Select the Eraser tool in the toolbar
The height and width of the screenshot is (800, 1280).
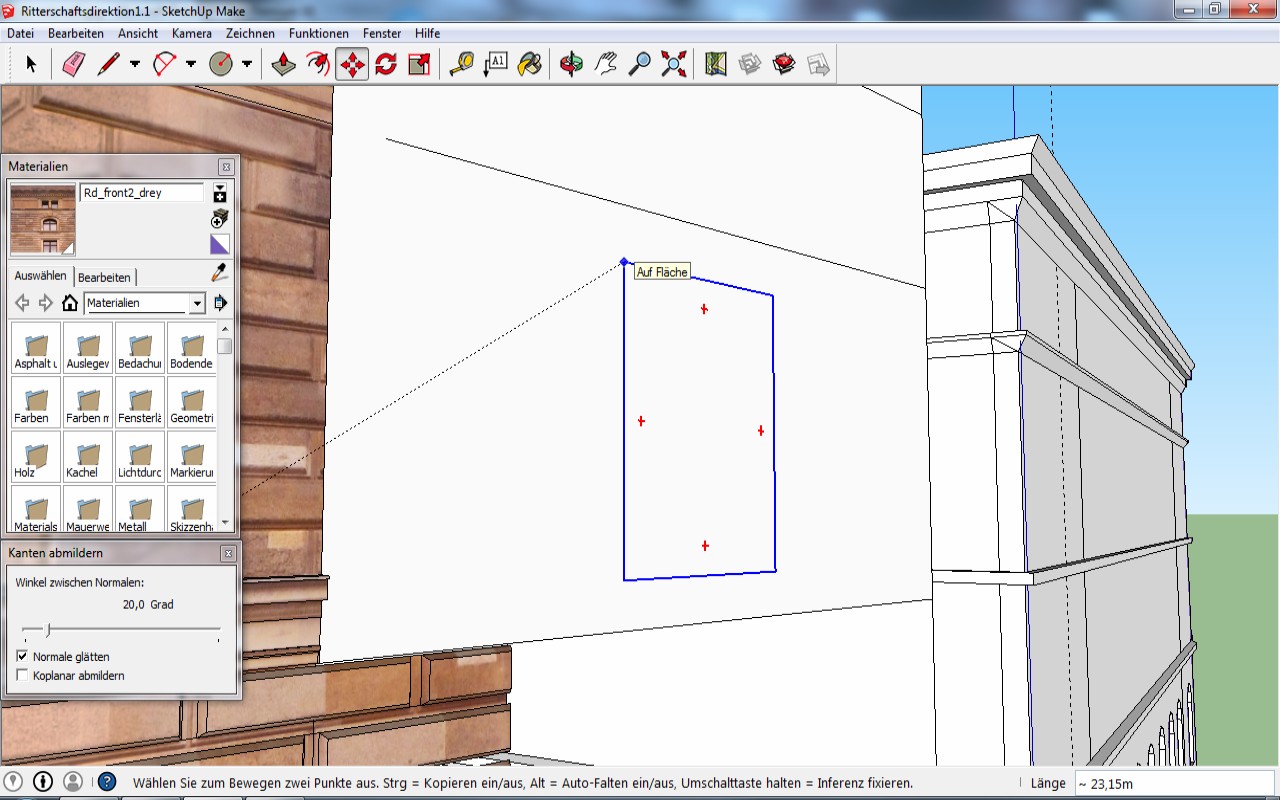74,65
